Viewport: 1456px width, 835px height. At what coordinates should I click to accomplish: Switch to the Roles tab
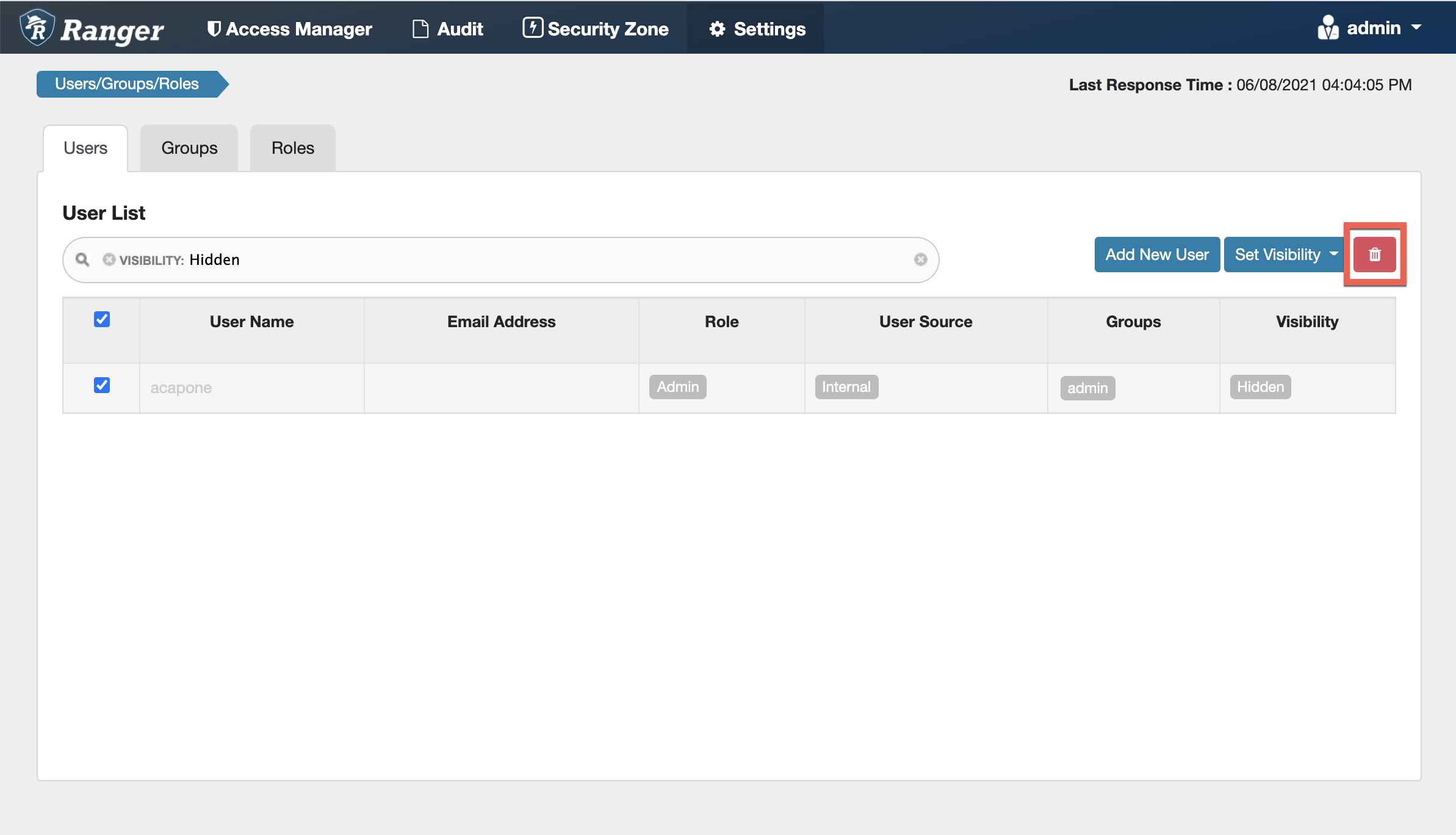coord(292,148)
